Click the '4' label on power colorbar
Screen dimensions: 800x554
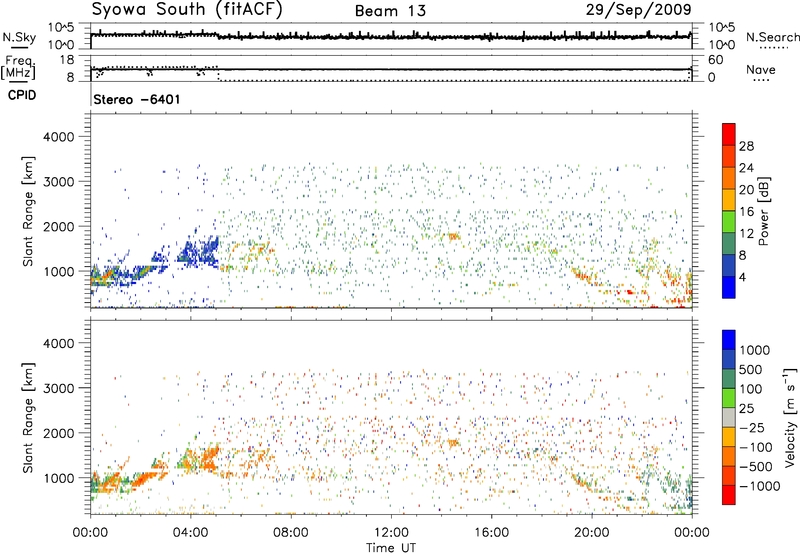tap(744, 278)
